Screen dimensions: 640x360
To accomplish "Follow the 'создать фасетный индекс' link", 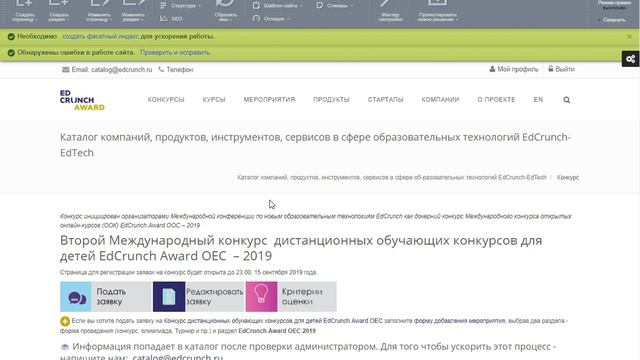I will pos(100,36).
